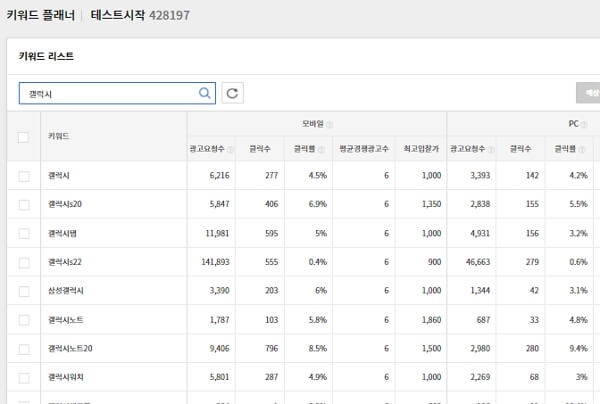Select keyword 갤럭시노트20 in the table
The width and height of the screenshot is (600, 404).
(x=70, y=349)
